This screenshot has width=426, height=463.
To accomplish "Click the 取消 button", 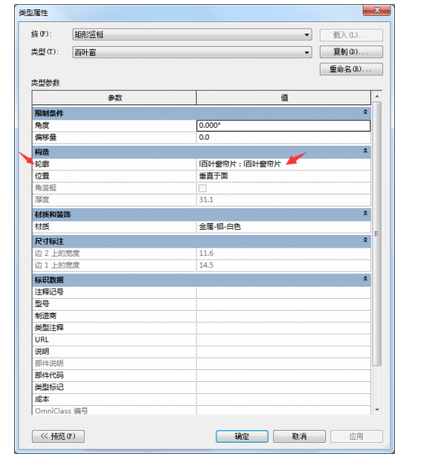I will tap(299, 436).
